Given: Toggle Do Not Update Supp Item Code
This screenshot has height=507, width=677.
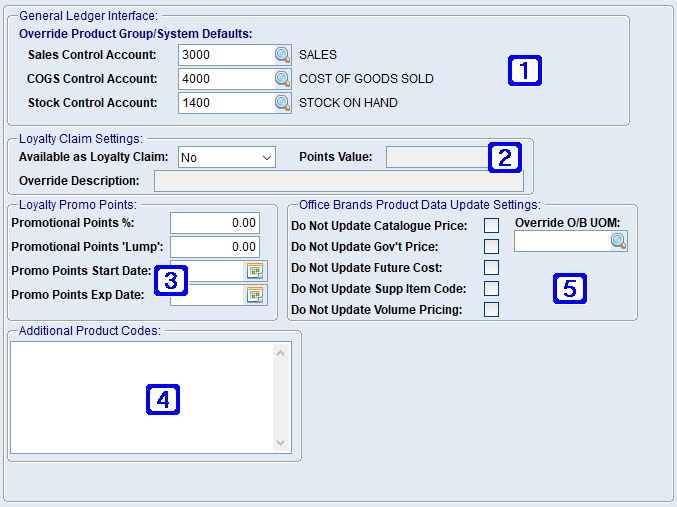Looking at the screenshot, I should [491, 289].
